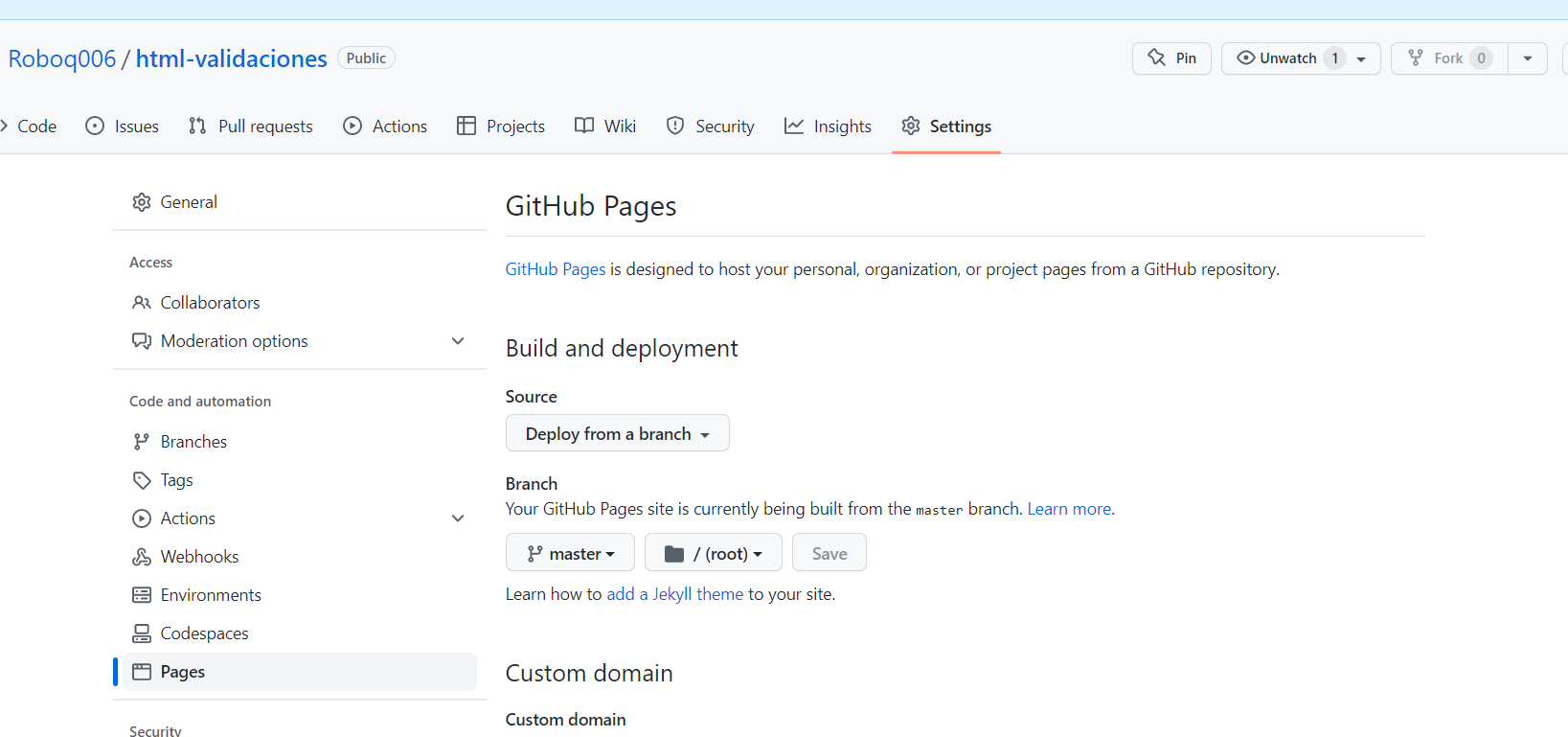The height and width of the screenshot is (737, 1568).
Task: Click the Pull requests branch icon
Action: 197,126
